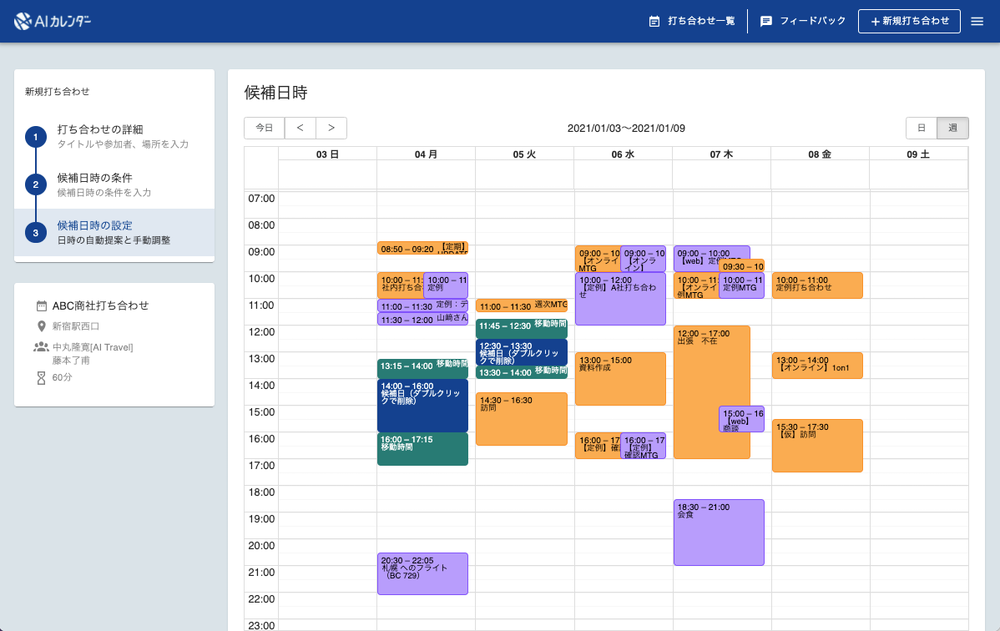The height and width of the screenshot is (631, 1000).
Task: Open 候補日時の条件 step
Action: [x=95, y=177]
